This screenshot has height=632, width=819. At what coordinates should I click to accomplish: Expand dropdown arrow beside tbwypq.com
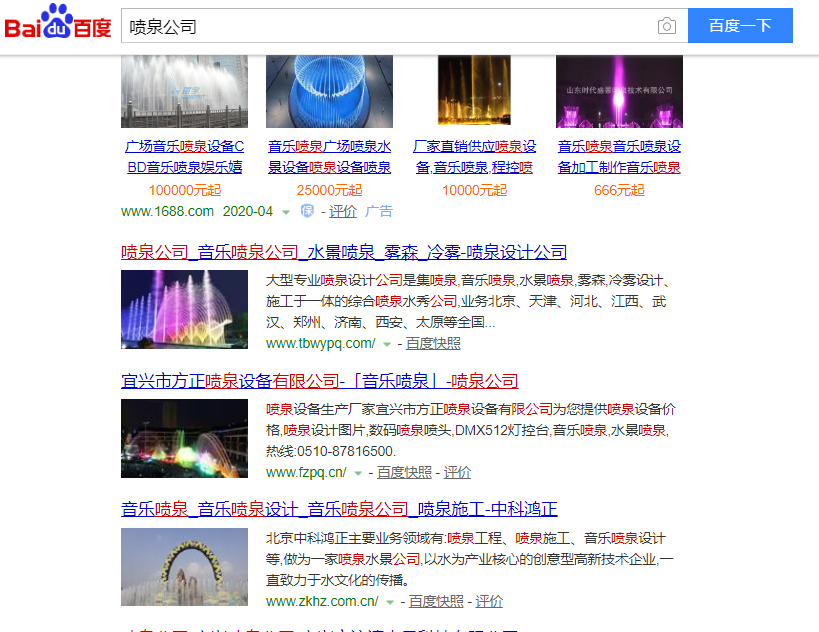click(387, 344)
